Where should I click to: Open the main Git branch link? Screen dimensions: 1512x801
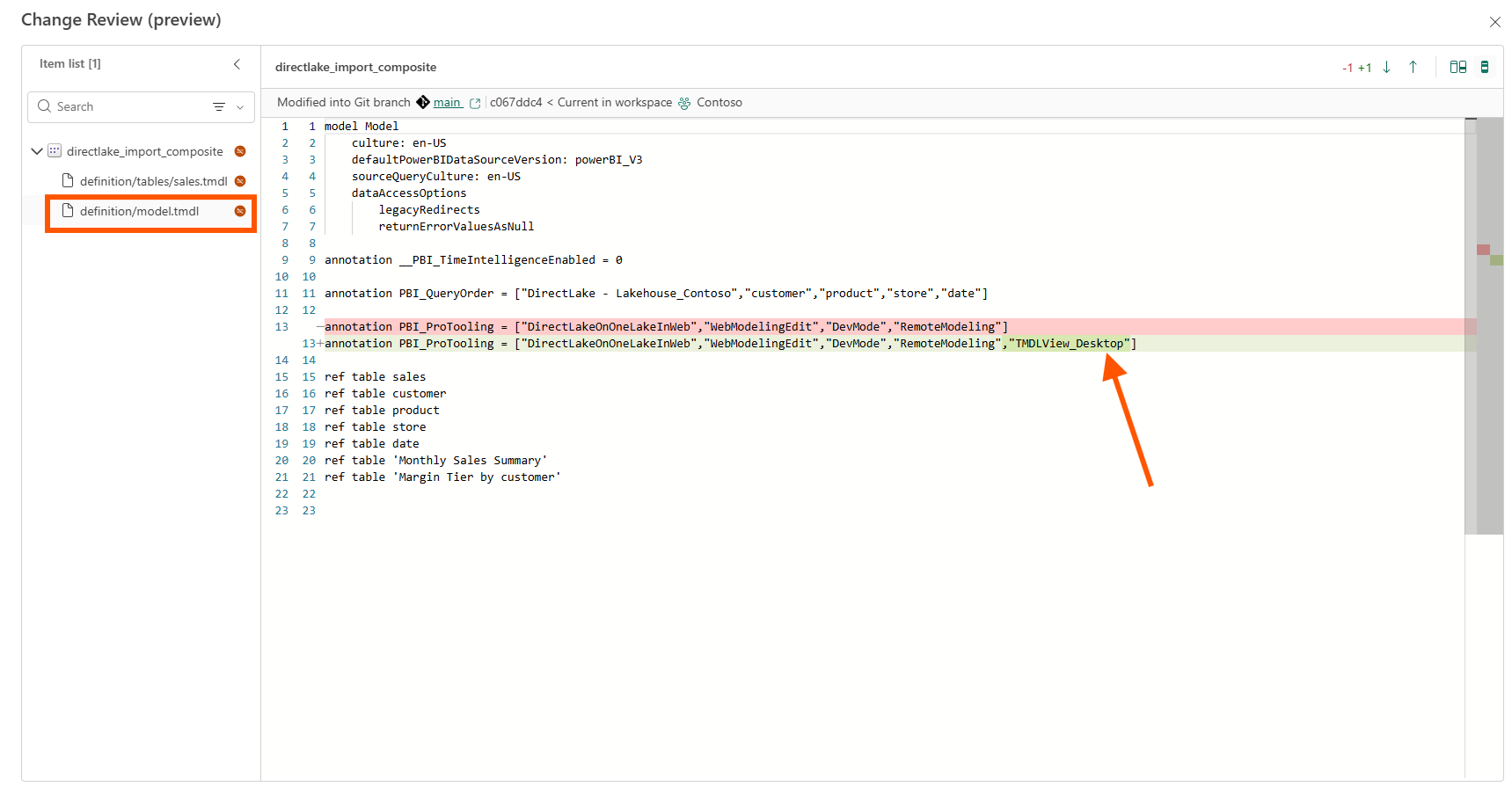click(x=447, y=103)
